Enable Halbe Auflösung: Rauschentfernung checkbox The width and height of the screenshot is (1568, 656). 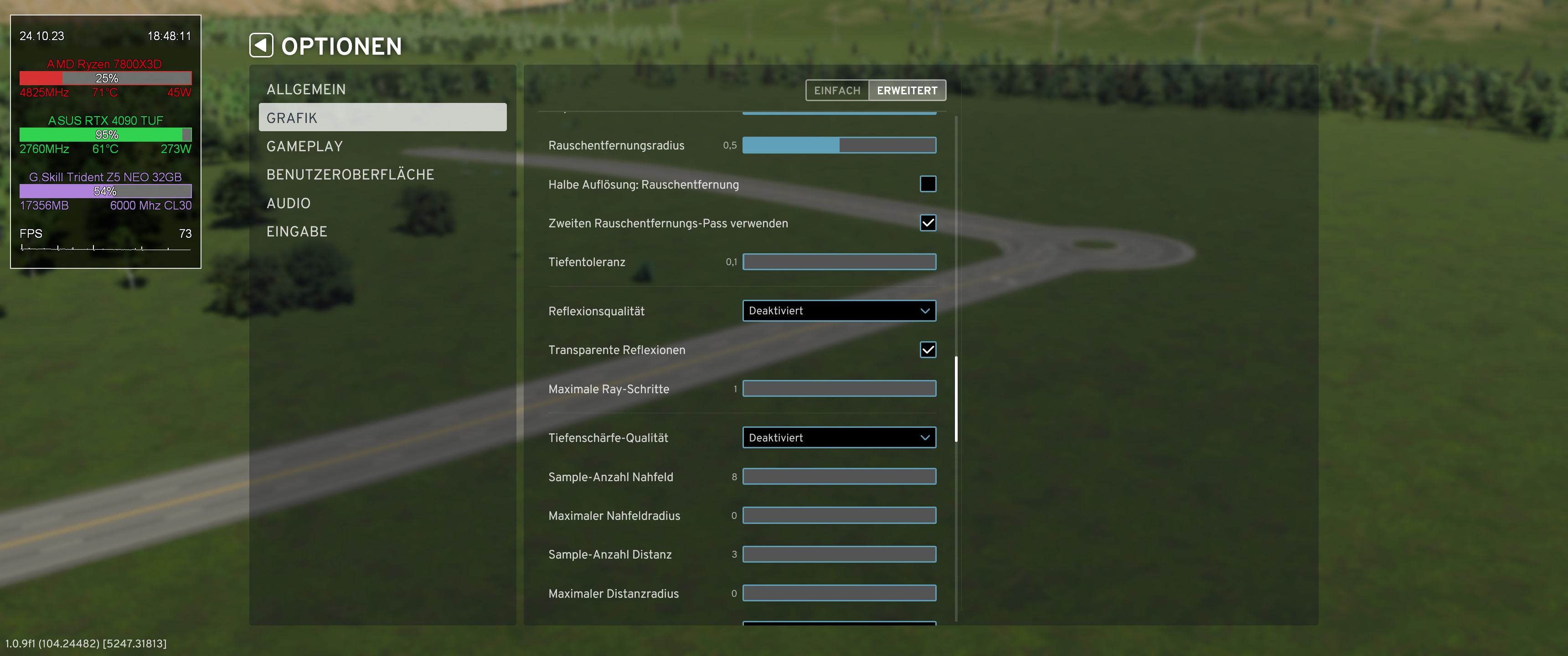point(928,184)
